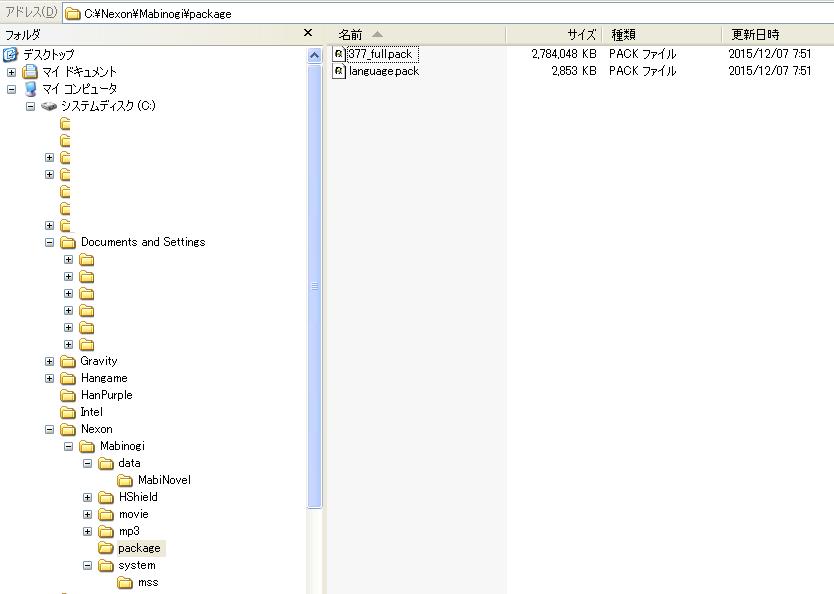Select My Computer (マイ コンピュータ) icon
The image size is (834, 594).
[30, 89]
